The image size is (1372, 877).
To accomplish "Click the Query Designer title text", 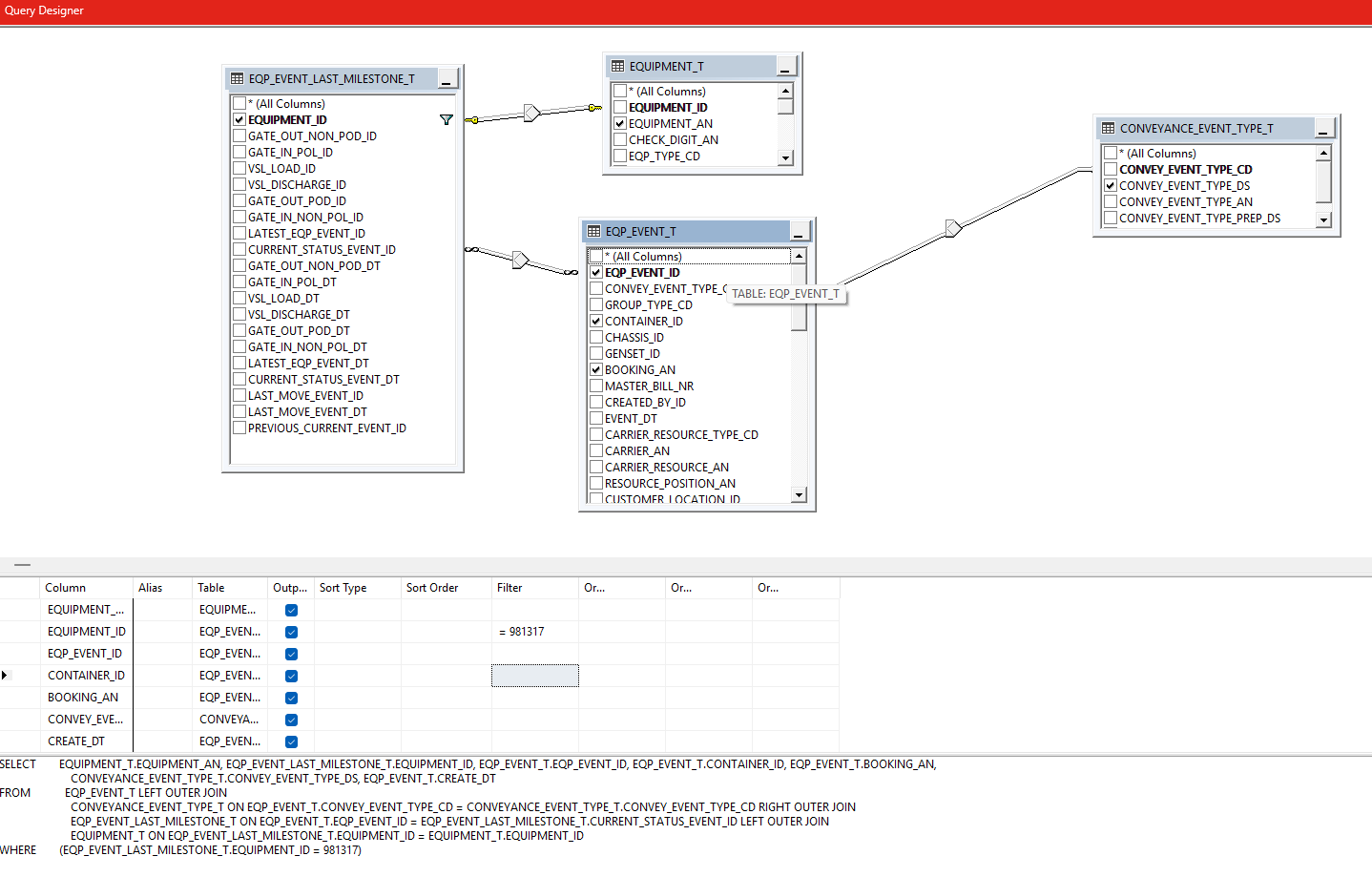I will (x=44, y=10).
